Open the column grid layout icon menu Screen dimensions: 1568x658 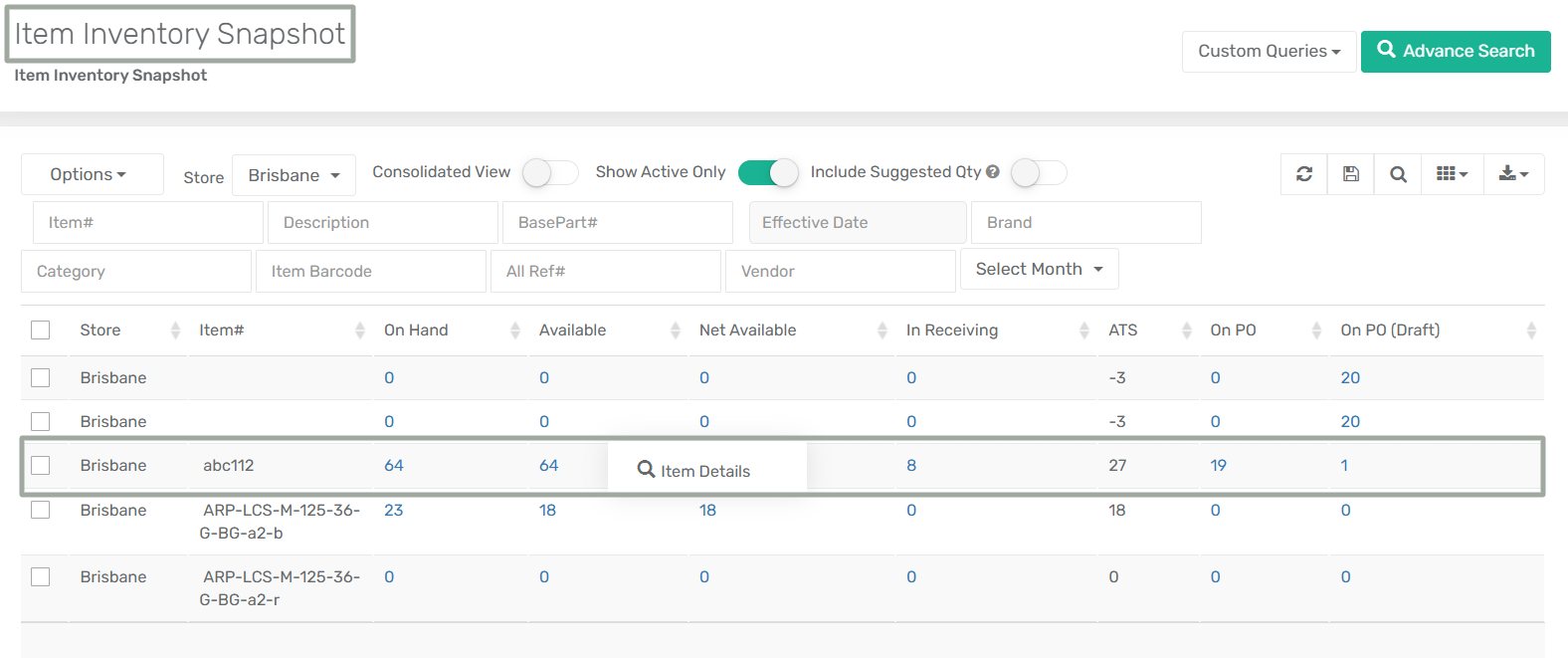pyautogui.click(x=1452, y=174)
